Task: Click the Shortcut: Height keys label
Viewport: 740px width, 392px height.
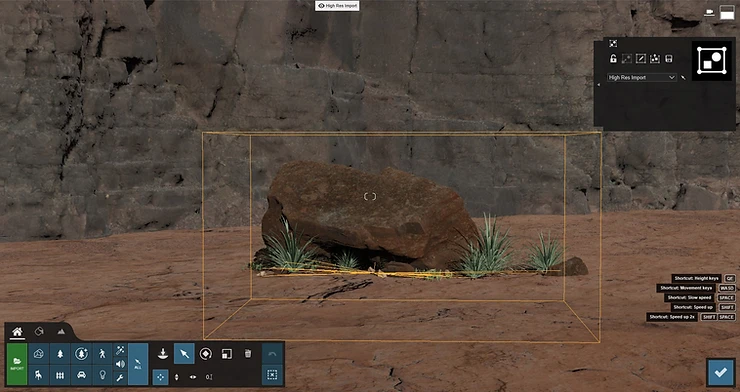Action: [697, 278]
